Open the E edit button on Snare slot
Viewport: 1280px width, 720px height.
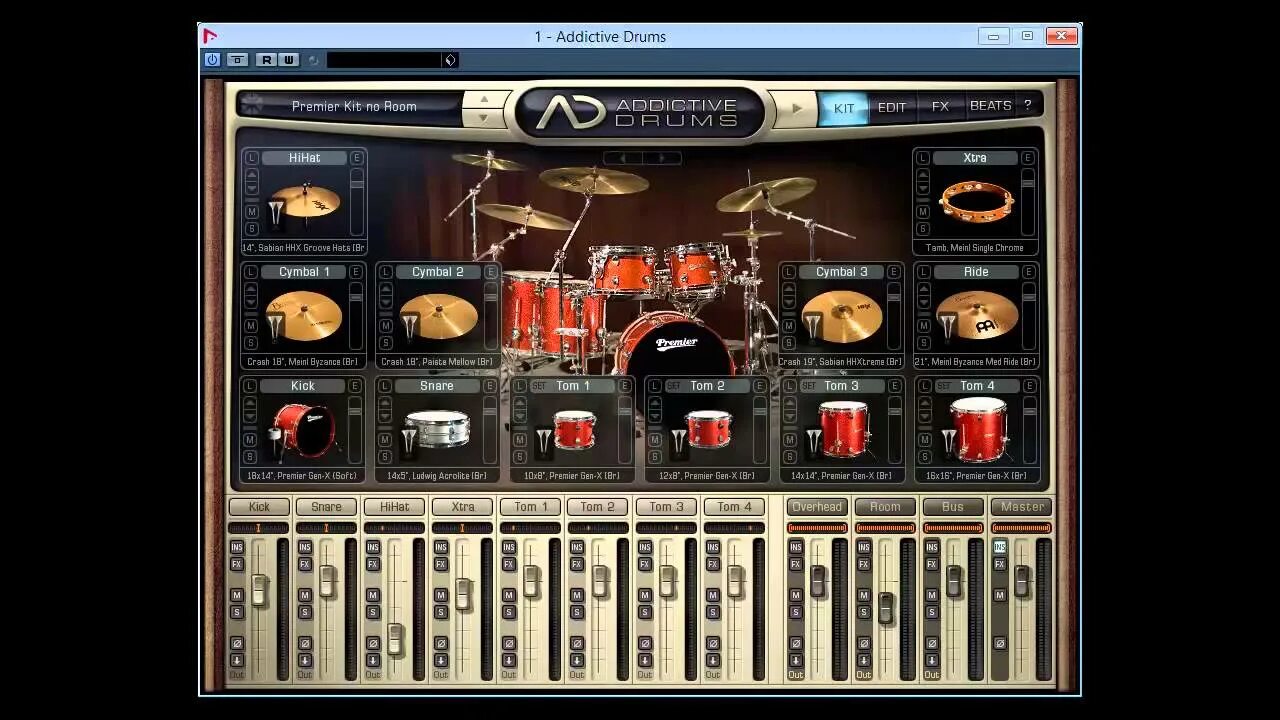click(490, 386)
